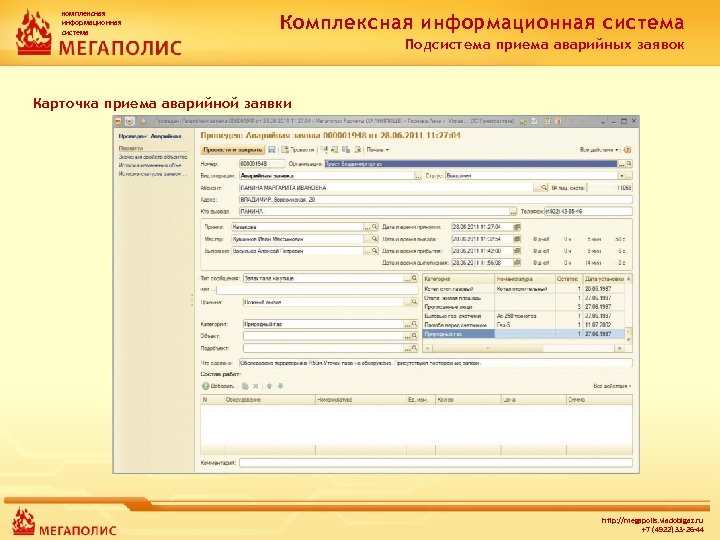The height and width of the screenshot is (540, 720).
Task: Open magnifier lookup in 'Принял' field
Action: [x=375, y=227]
